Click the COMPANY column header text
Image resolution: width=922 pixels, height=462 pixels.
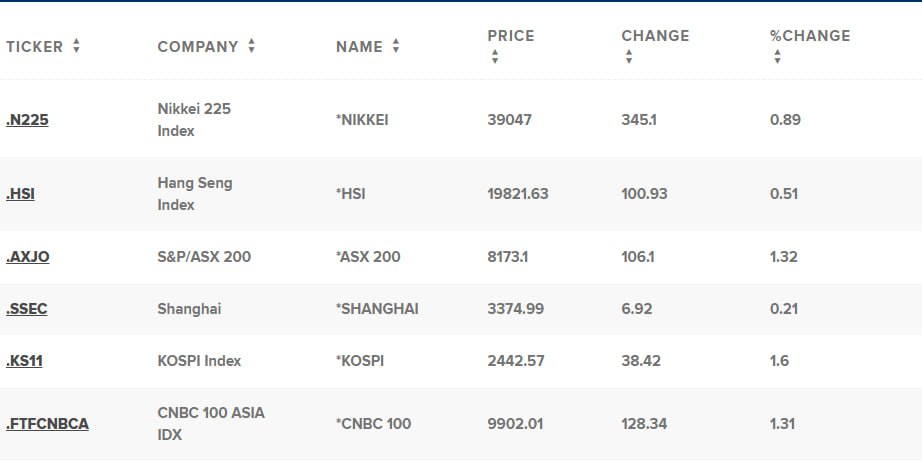click(198, 46)
